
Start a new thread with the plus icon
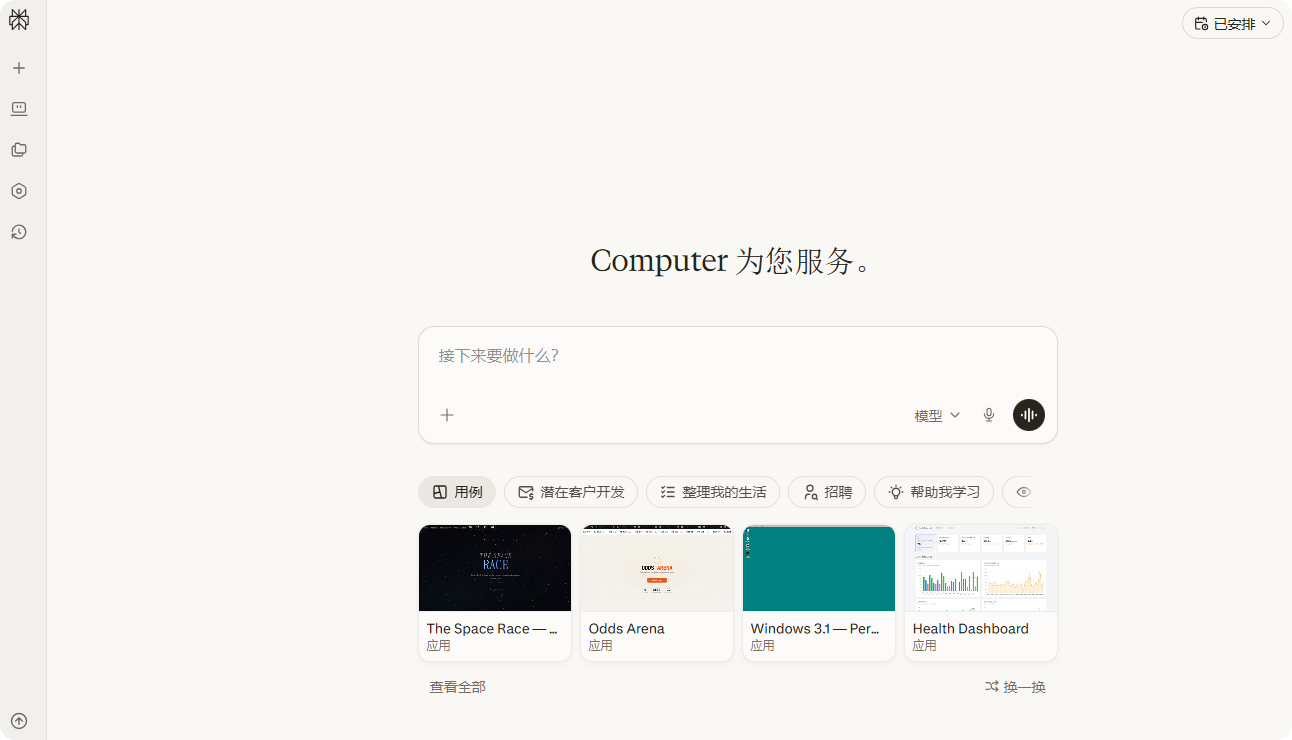pos(19,68)
